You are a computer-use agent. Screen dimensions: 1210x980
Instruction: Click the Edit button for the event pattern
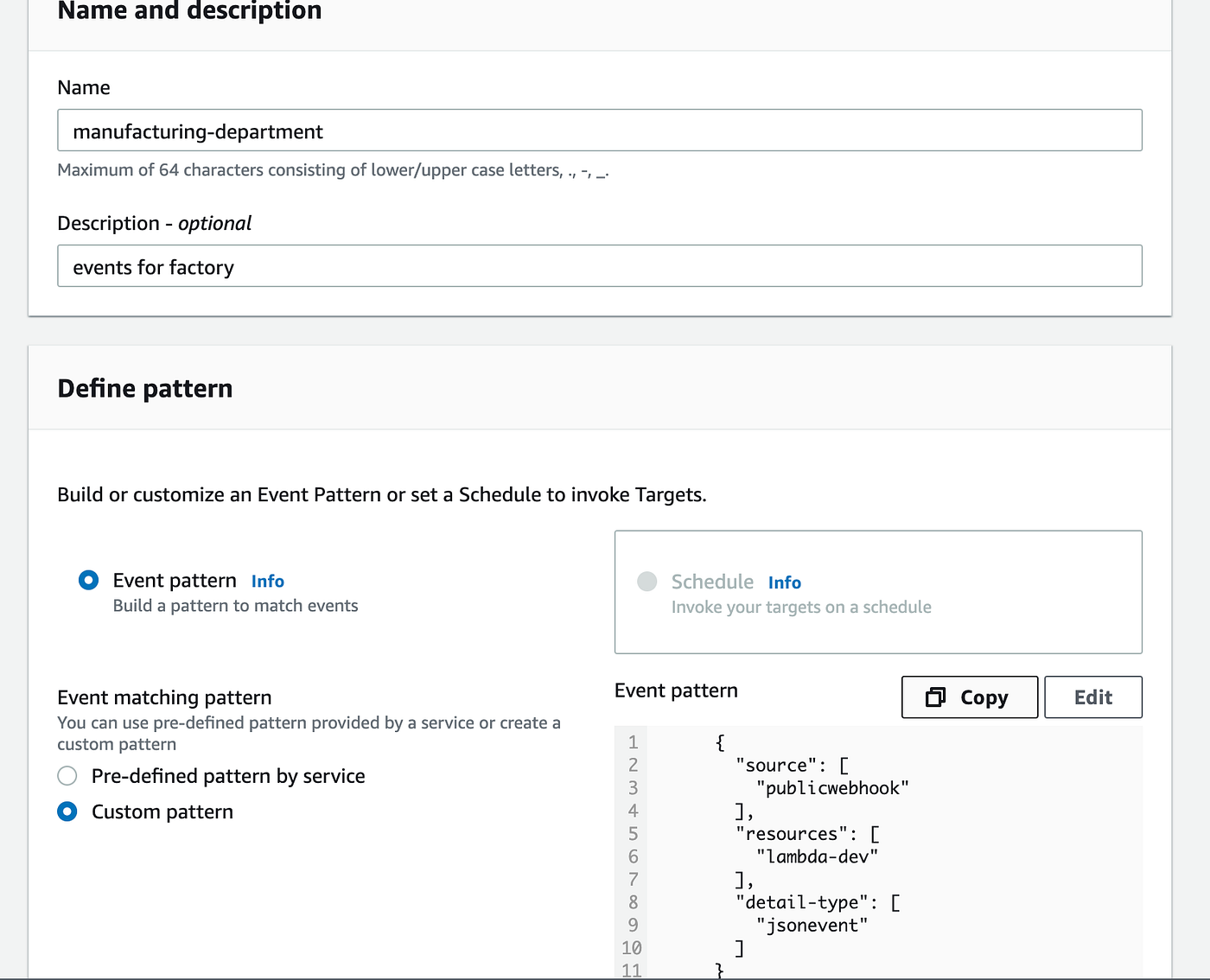coord(1092,697)
